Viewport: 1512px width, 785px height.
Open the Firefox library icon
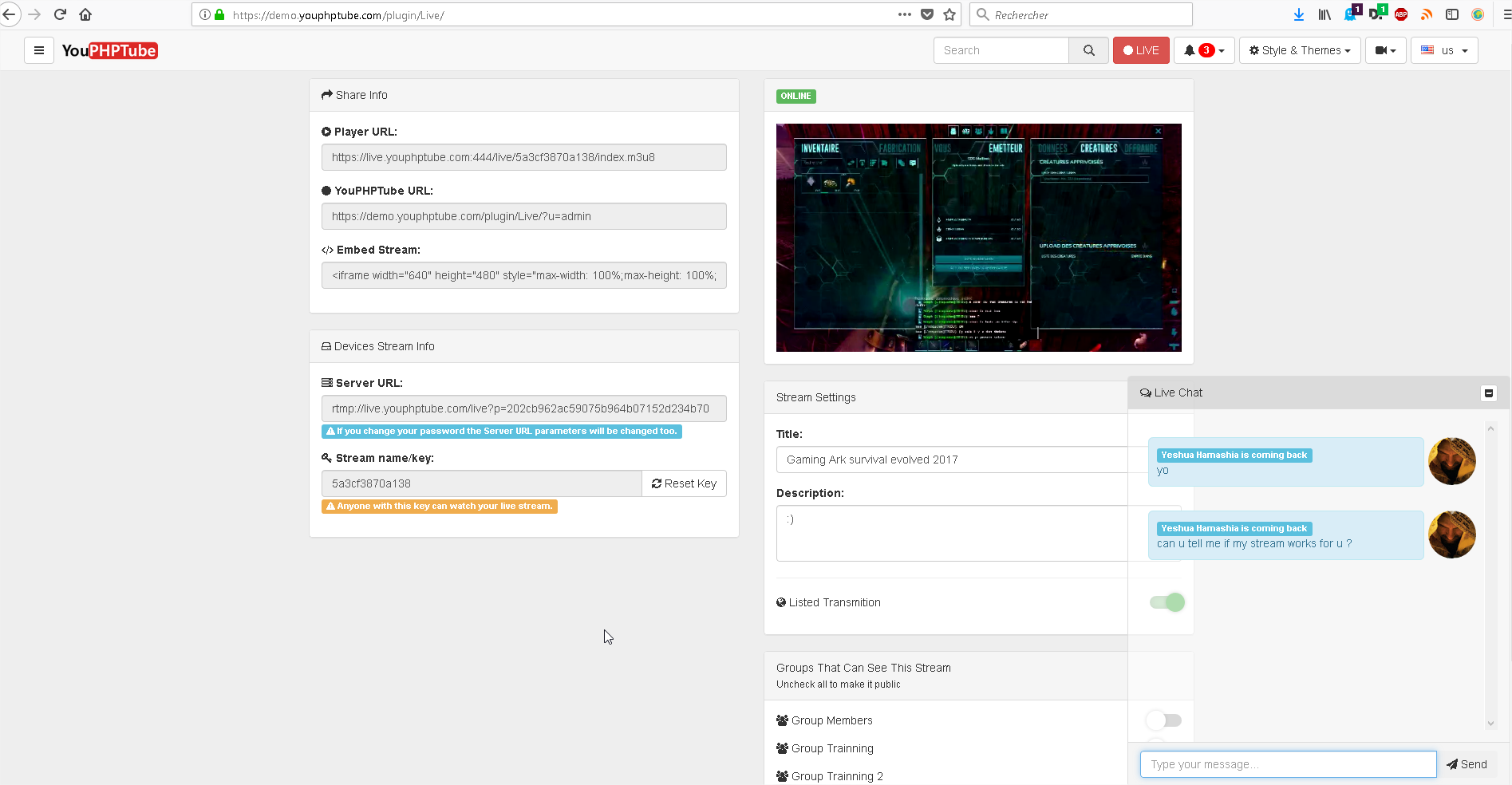point(1324,14)
